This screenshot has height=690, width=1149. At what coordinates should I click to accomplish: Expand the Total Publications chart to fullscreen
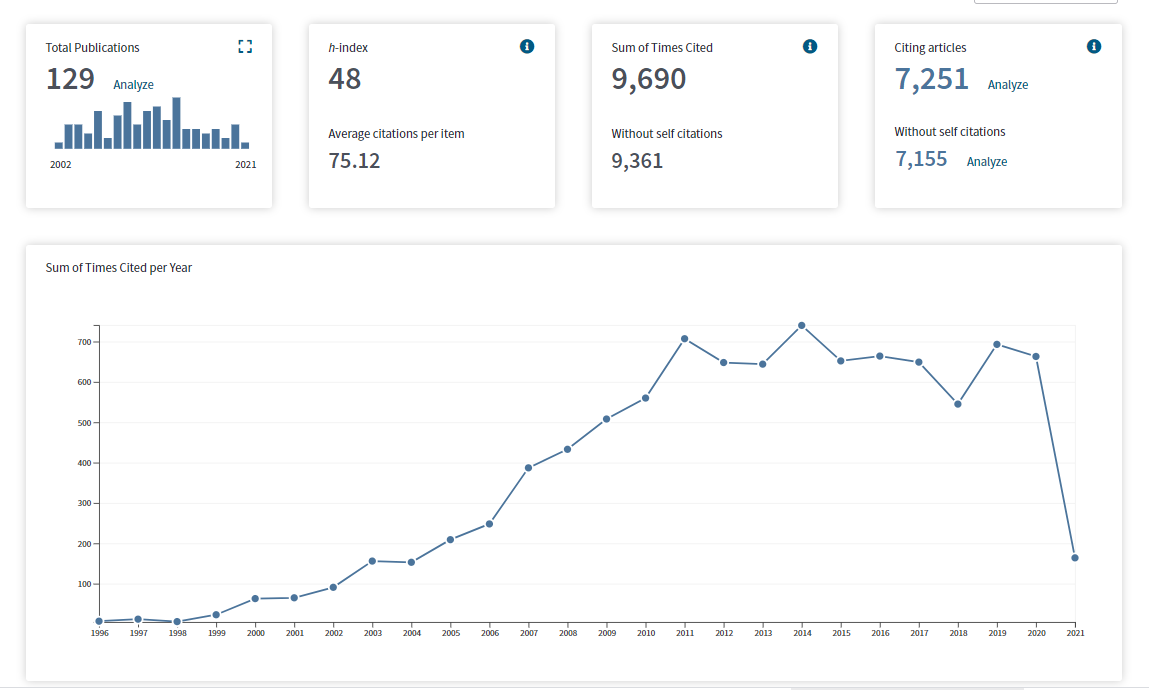click(245, 47)
